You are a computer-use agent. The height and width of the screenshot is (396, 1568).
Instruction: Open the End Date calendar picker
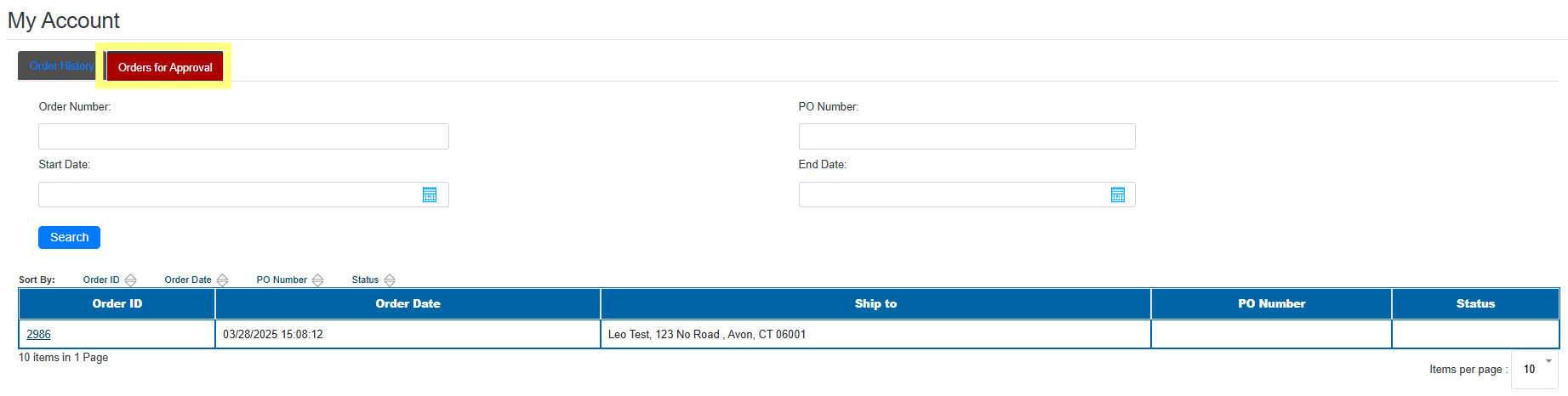[x=1117, y=195]
